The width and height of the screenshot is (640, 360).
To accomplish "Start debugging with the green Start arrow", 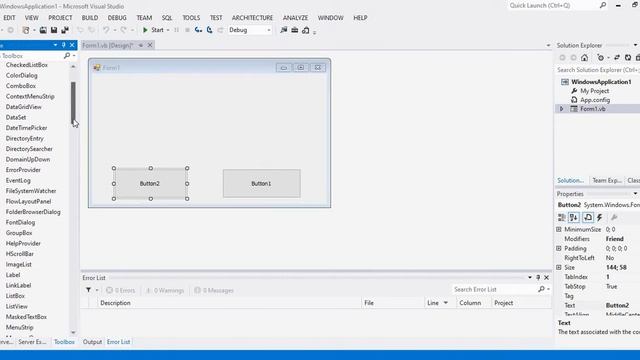I will point(145,30).
